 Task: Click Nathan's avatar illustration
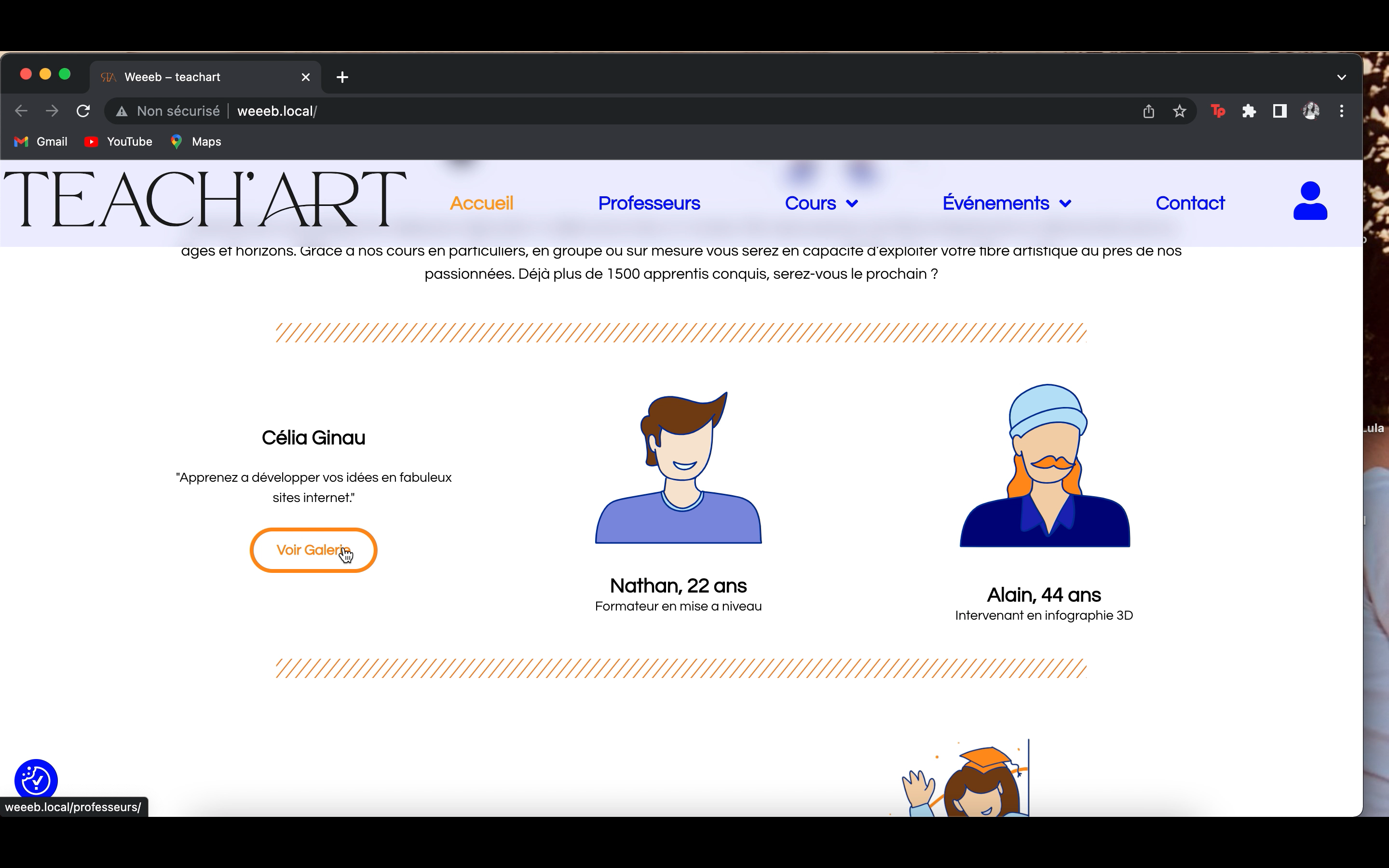point(679,468)
